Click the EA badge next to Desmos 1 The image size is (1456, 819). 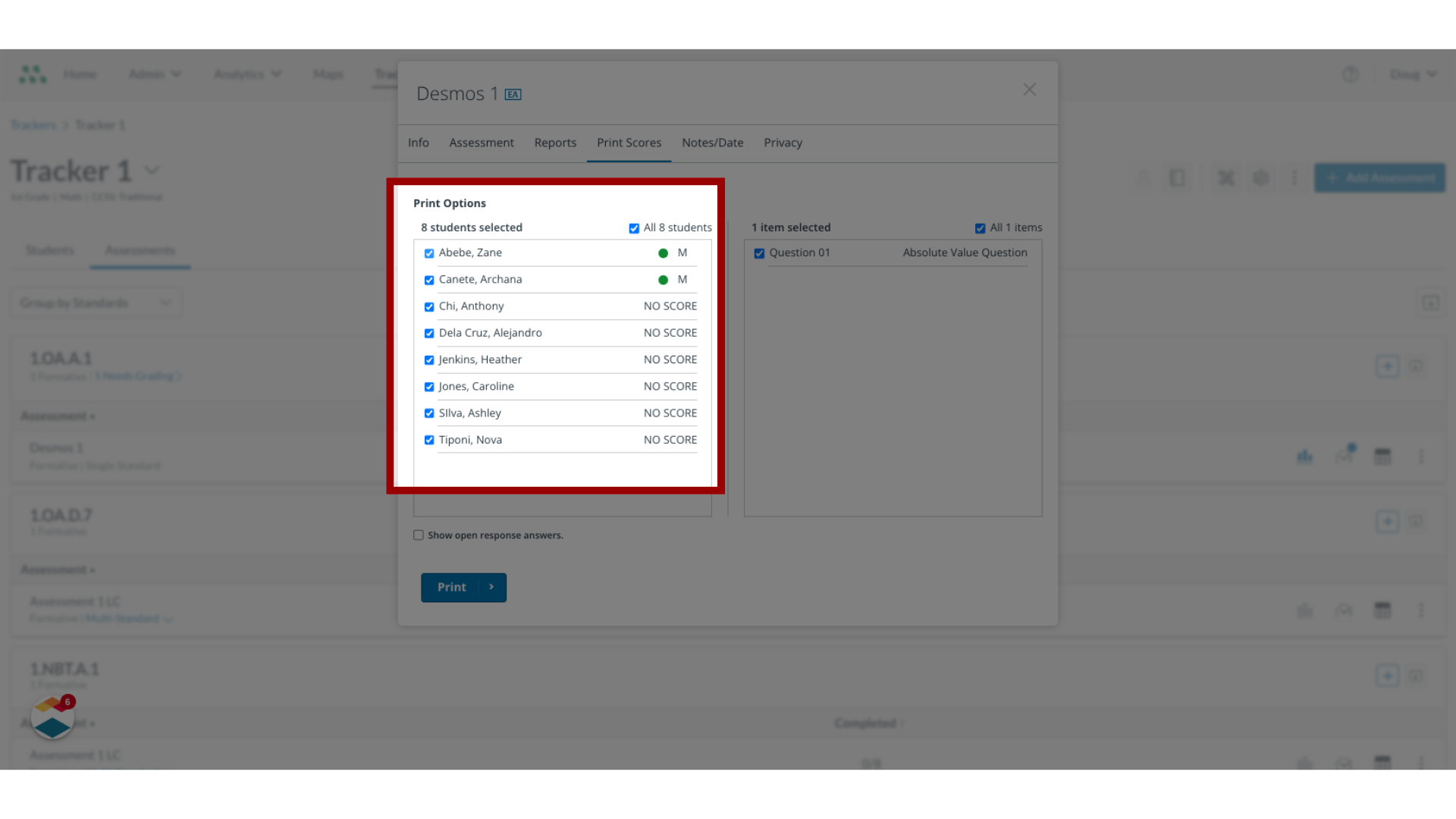click(513, 95)
